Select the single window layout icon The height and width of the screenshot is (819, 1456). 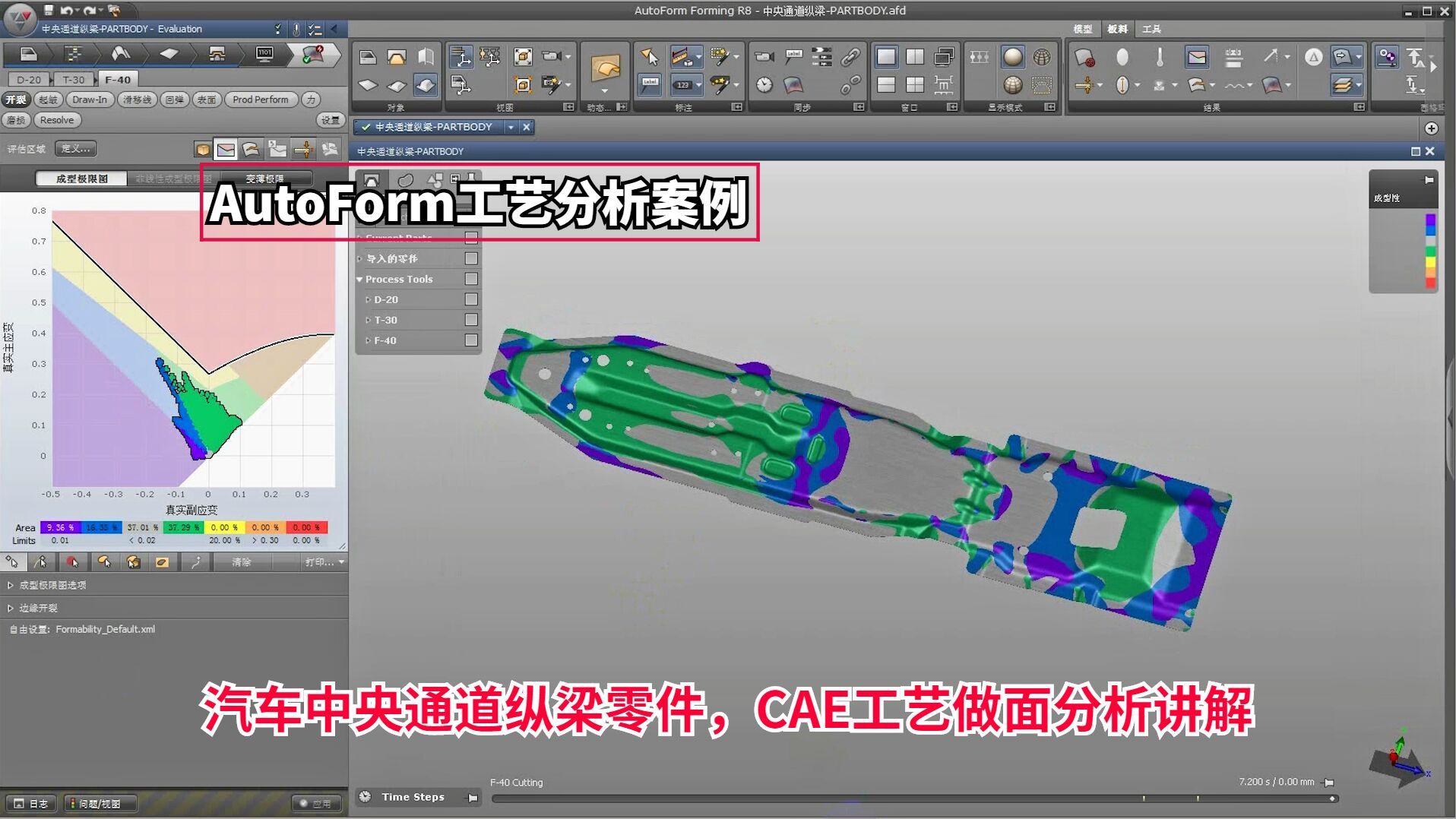pyautogui.click(x=886, y=57)
